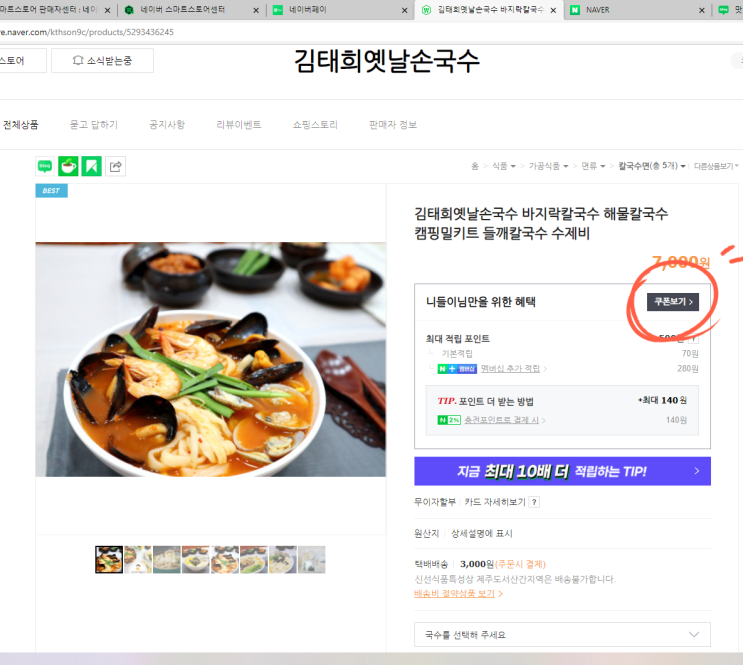743x665 pixels.
Task: Open the 멤버십 추가 적립 link
Action: pos(514,369)
